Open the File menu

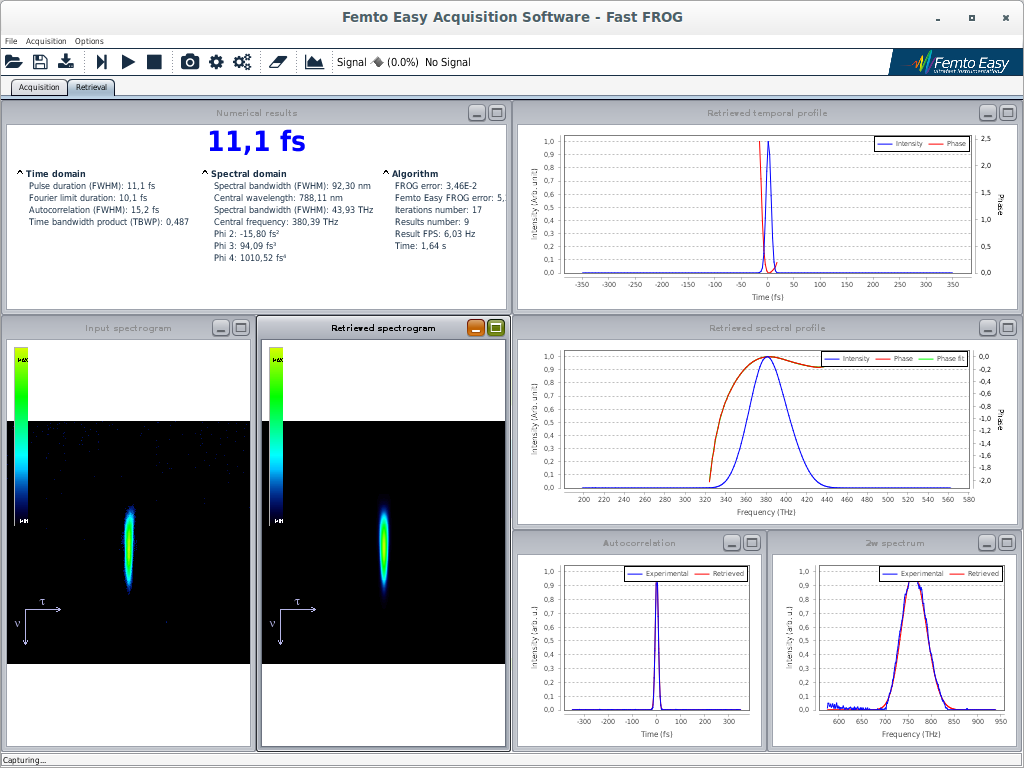click(x=11, y=41)
